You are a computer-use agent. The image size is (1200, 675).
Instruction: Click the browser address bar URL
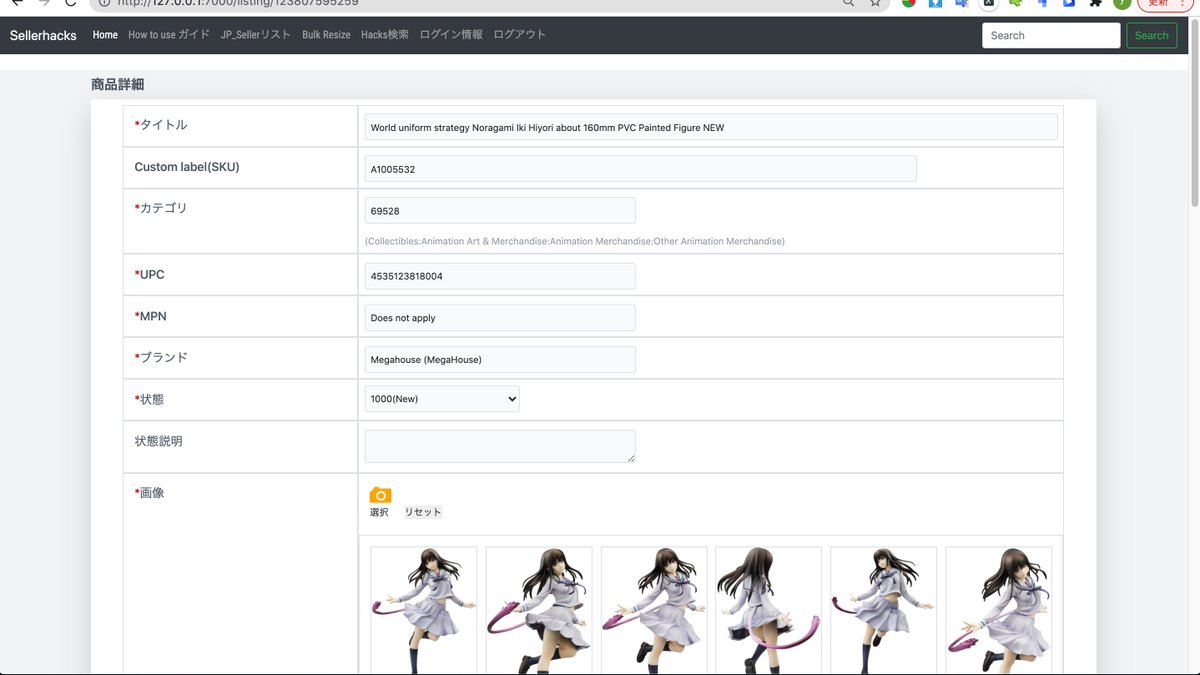(x=238, y=3)
